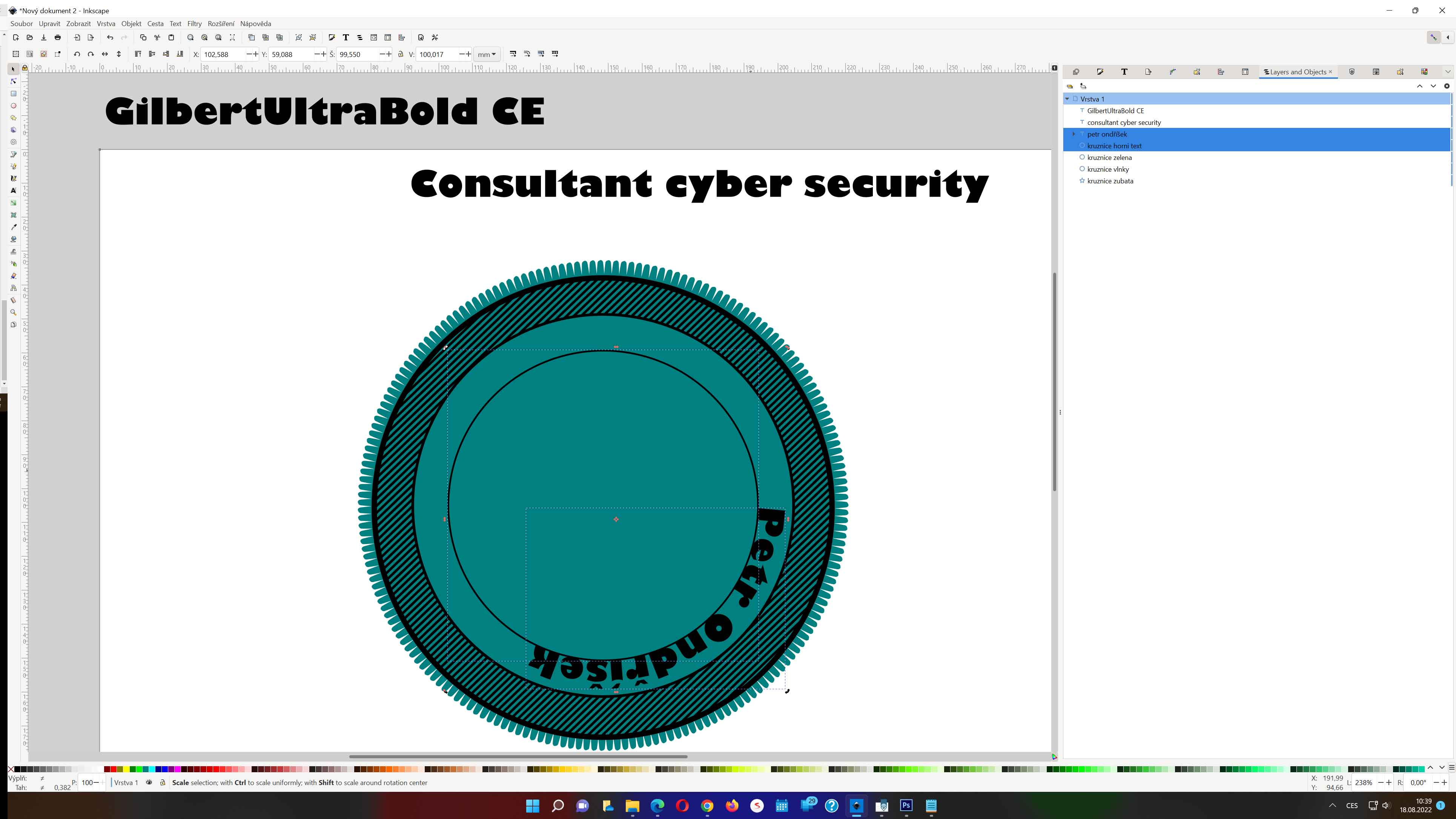Select the Calligraphy tool

(14, 178)
